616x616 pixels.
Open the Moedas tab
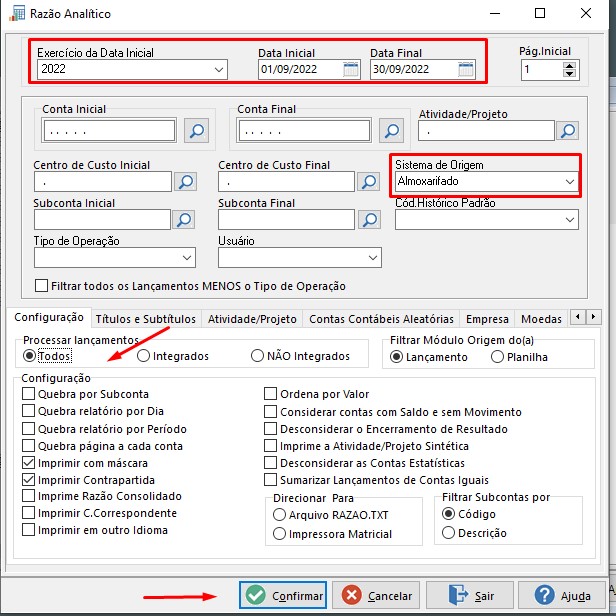coord(541,319)
